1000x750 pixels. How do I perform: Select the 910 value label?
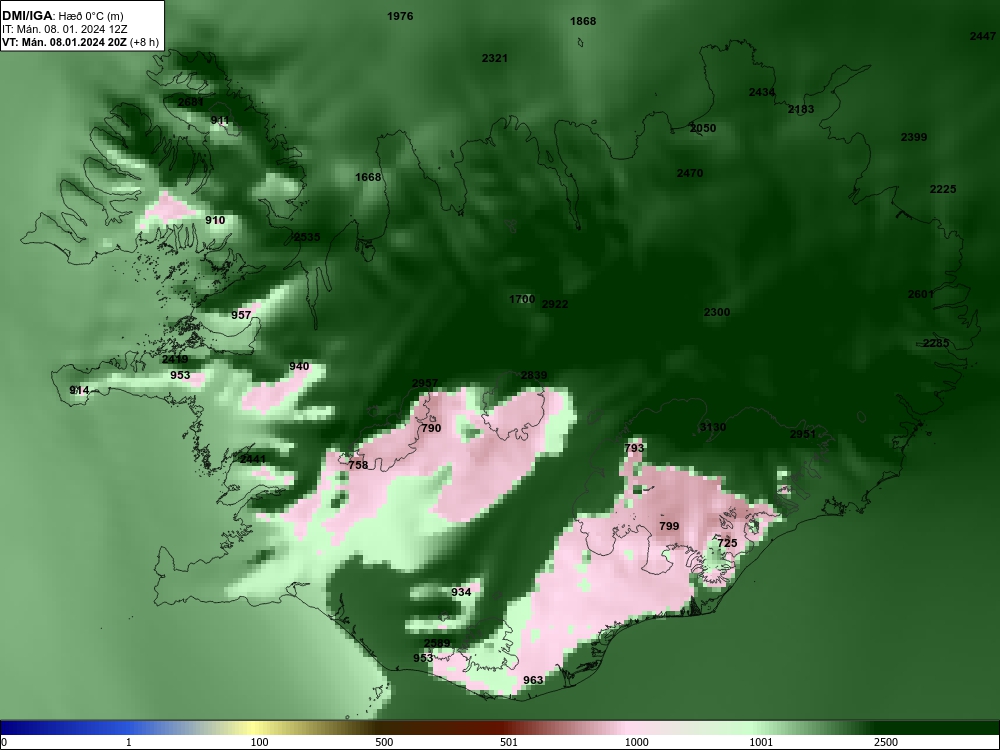[x=216, y=220]
